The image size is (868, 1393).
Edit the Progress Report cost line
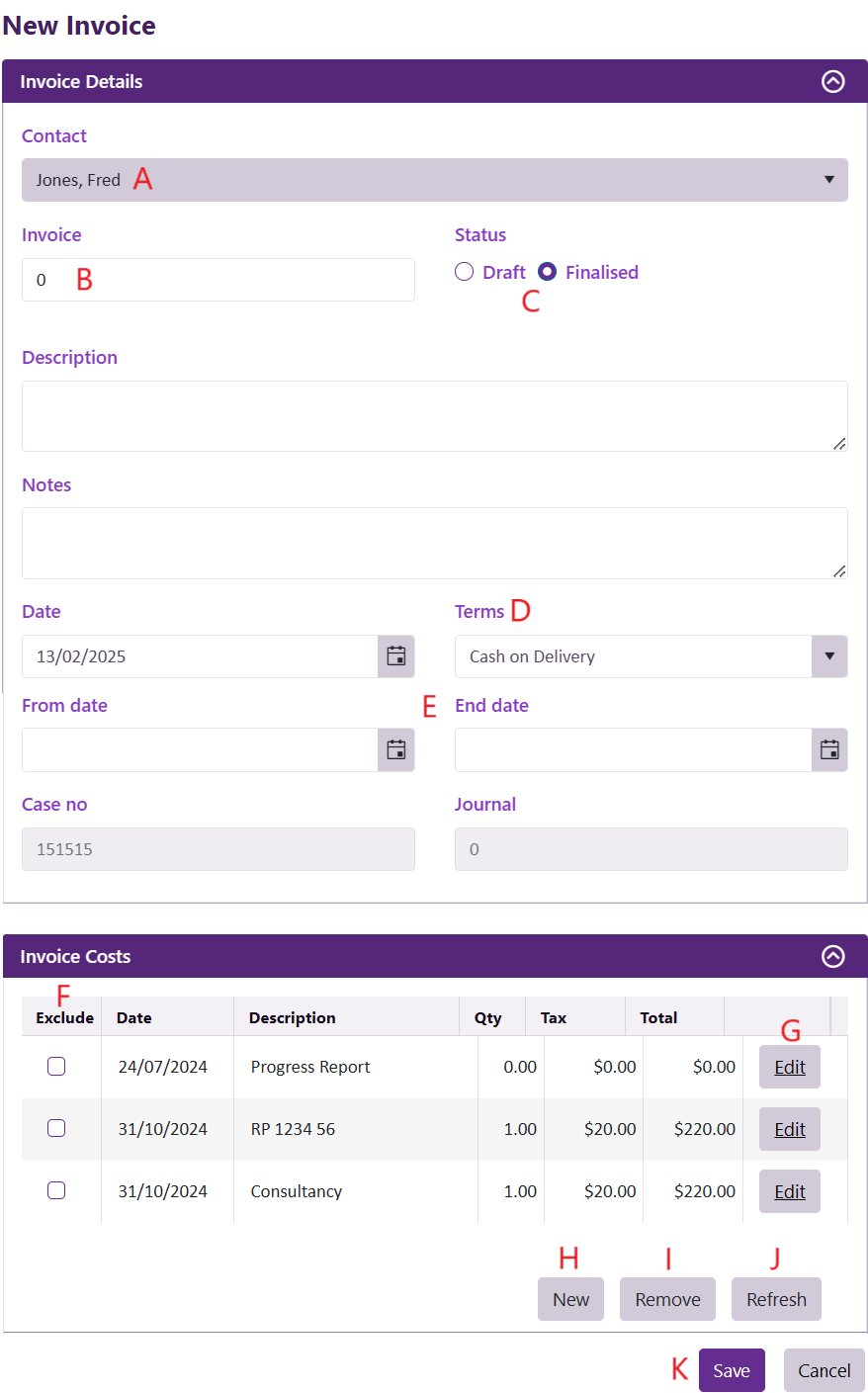pyautogui.click(x=789, y=1067)
